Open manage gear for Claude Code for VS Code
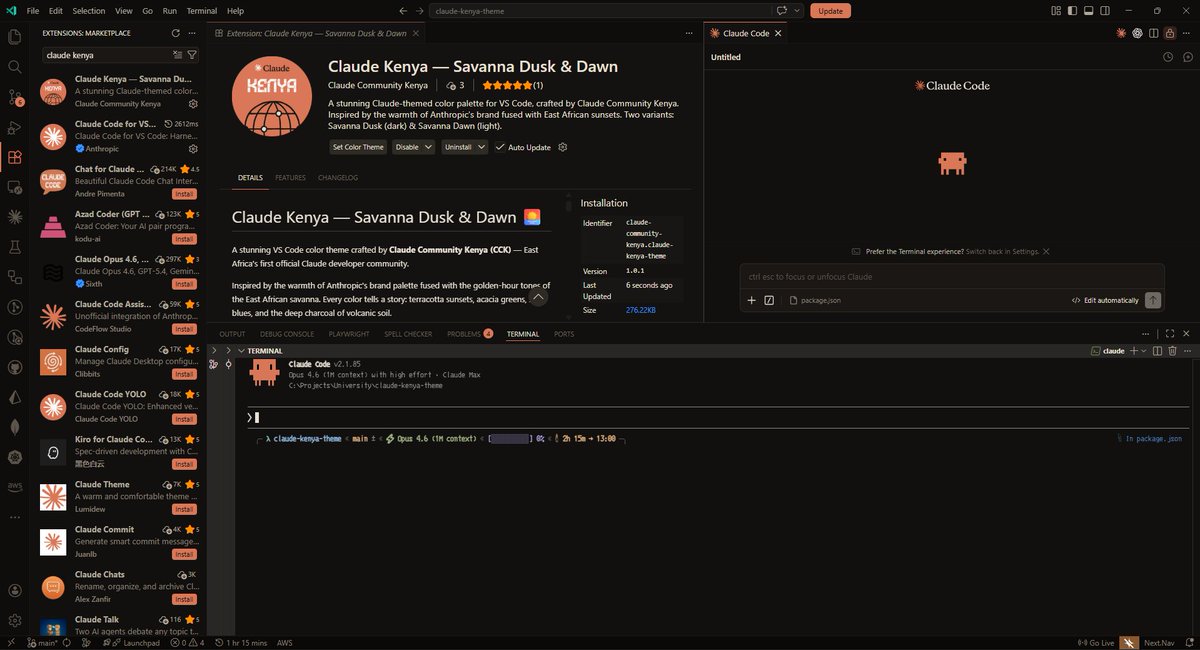The image size is (1200, 650). (193, 147)
